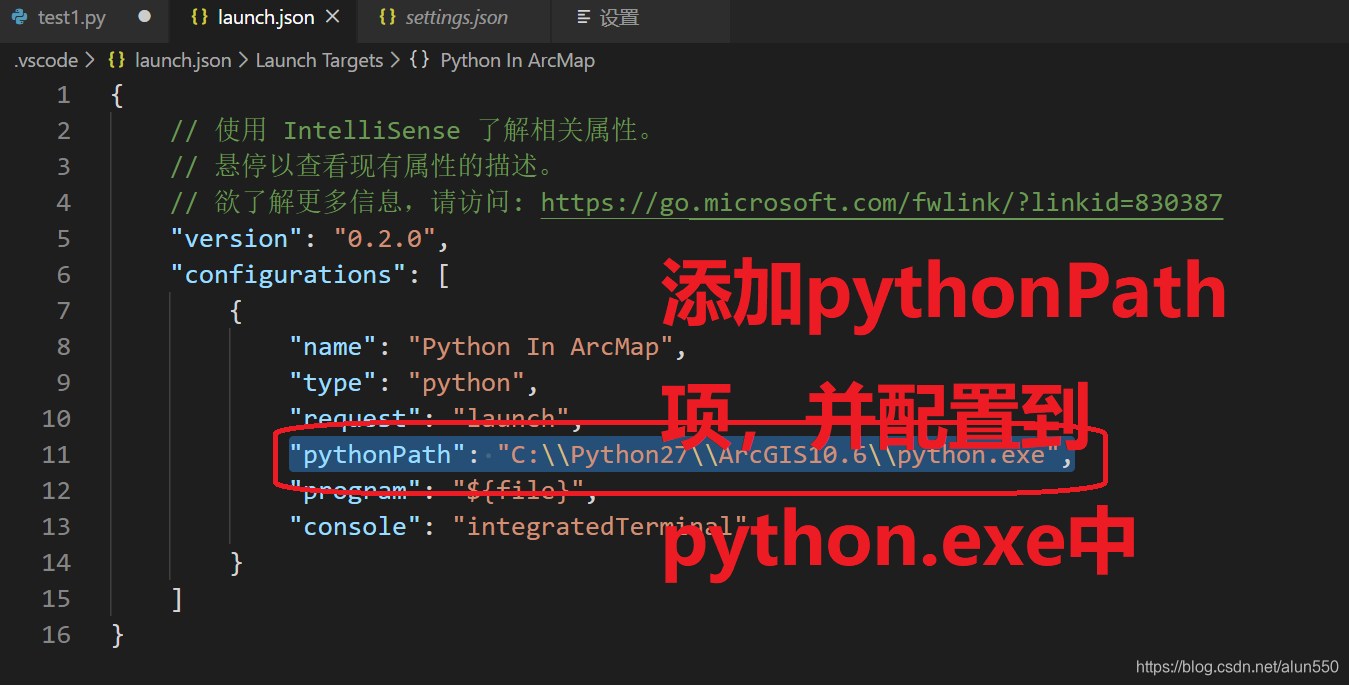The width and height of the screenshot is (1349, 686).
Task: Open the settings.json tab
Action: click(456, 18)
